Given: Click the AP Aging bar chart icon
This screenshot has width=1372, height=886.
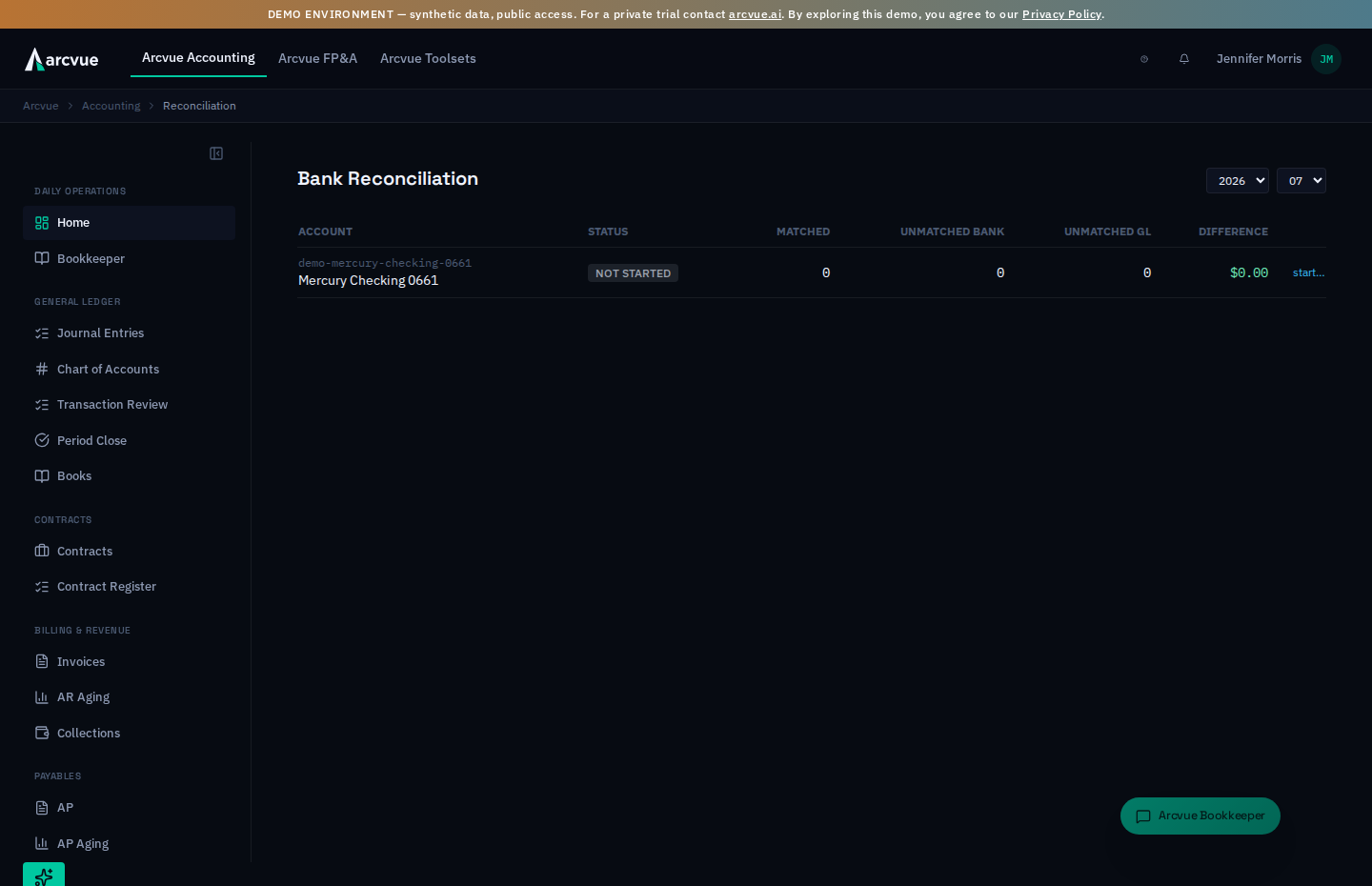Looking at the screenshot, I should (x=42, y=843).
